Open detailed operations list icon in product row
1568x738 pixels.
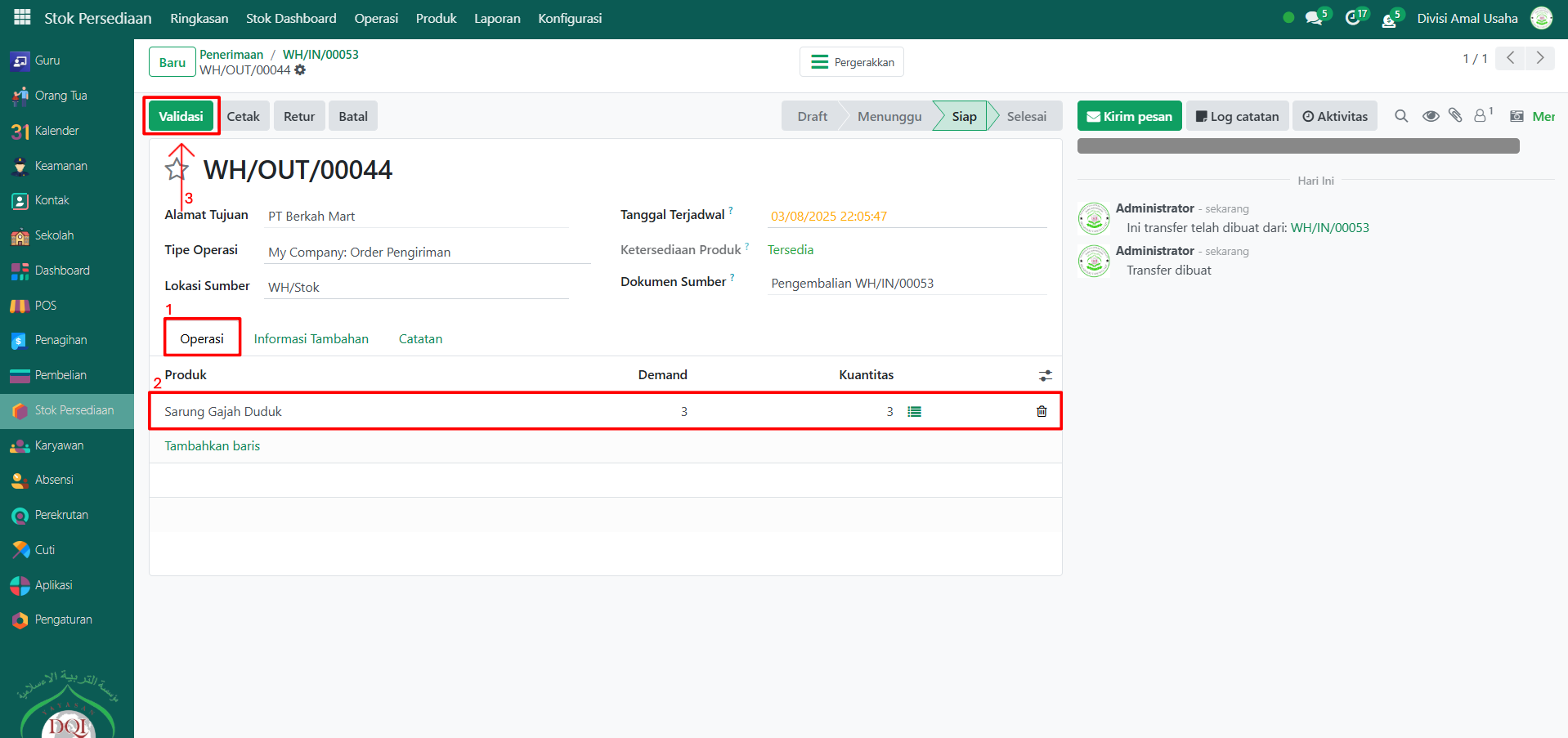pos(914,412)
